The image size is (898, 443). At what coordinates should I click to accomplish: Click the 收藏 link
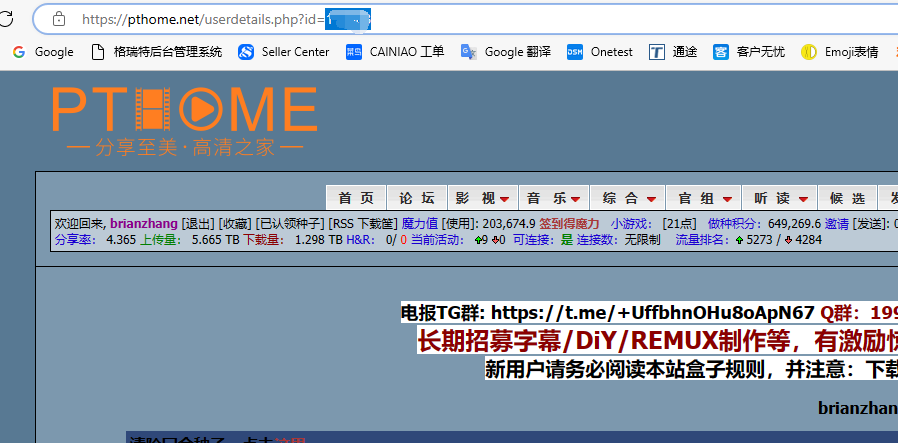tap(235, 224)
